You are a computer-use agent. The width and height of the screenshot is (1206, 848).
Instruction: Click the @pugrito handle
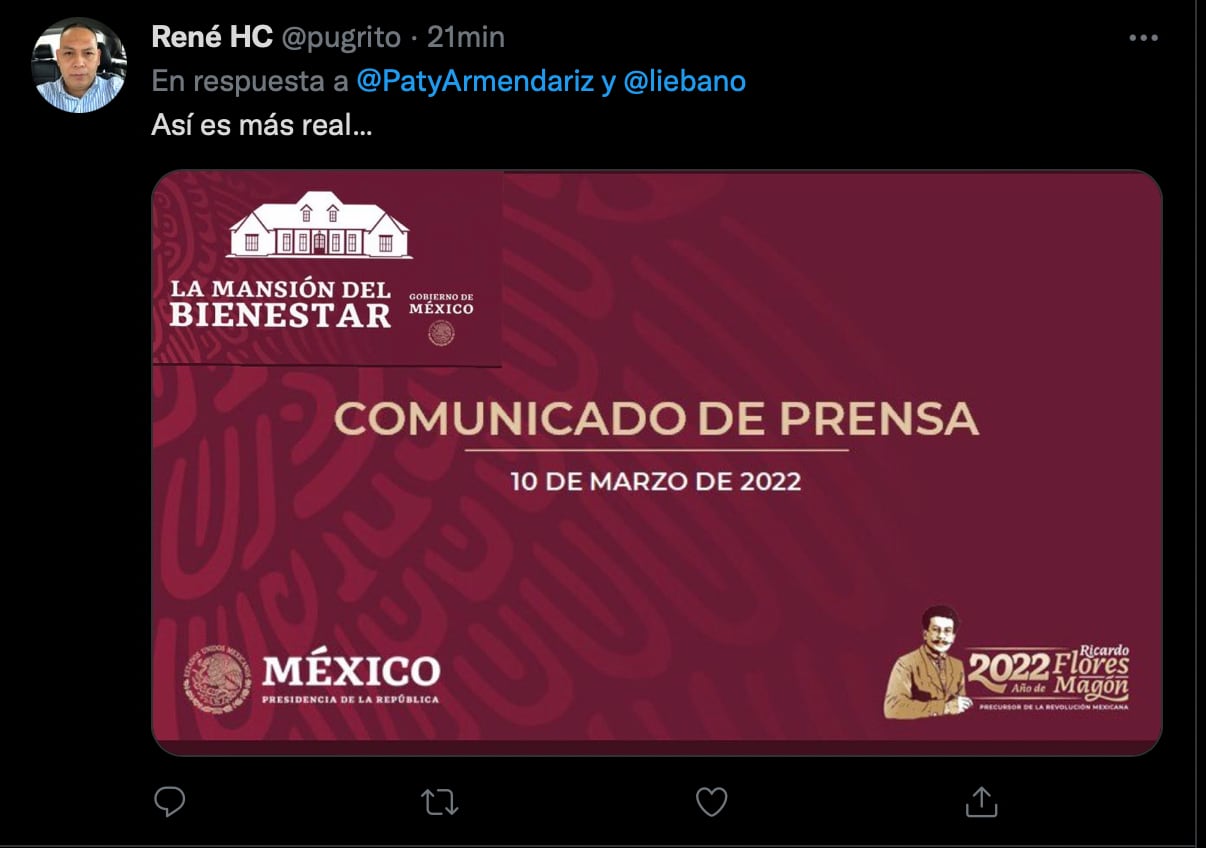(341, 38)
